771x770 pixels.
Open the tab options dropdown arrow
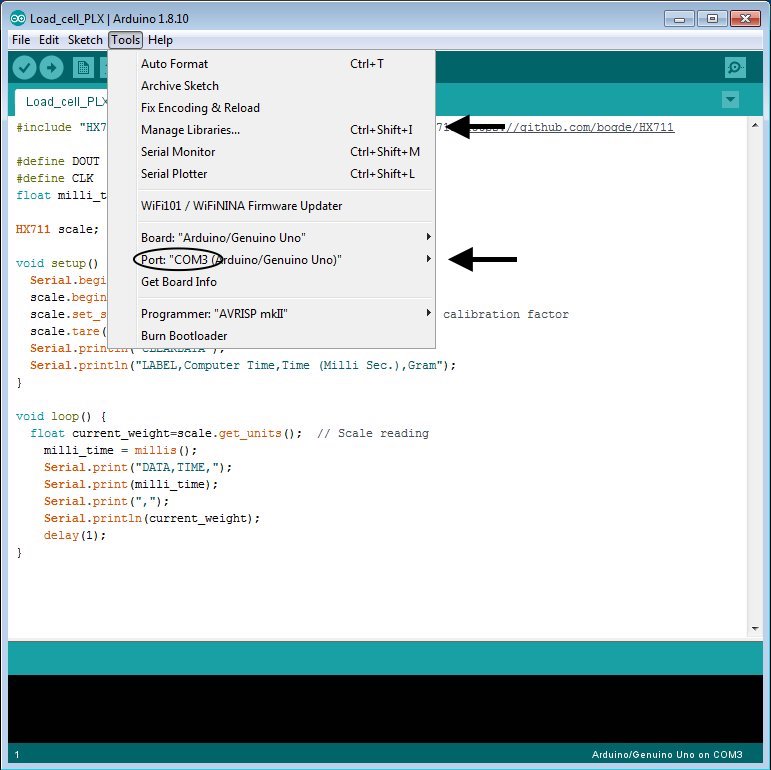pos(730,100)
